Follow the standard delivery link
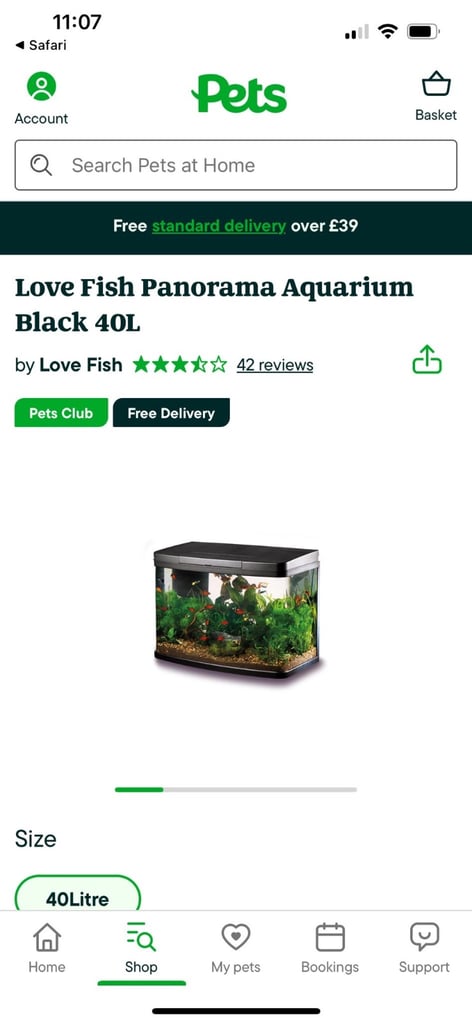 [219, 226]
